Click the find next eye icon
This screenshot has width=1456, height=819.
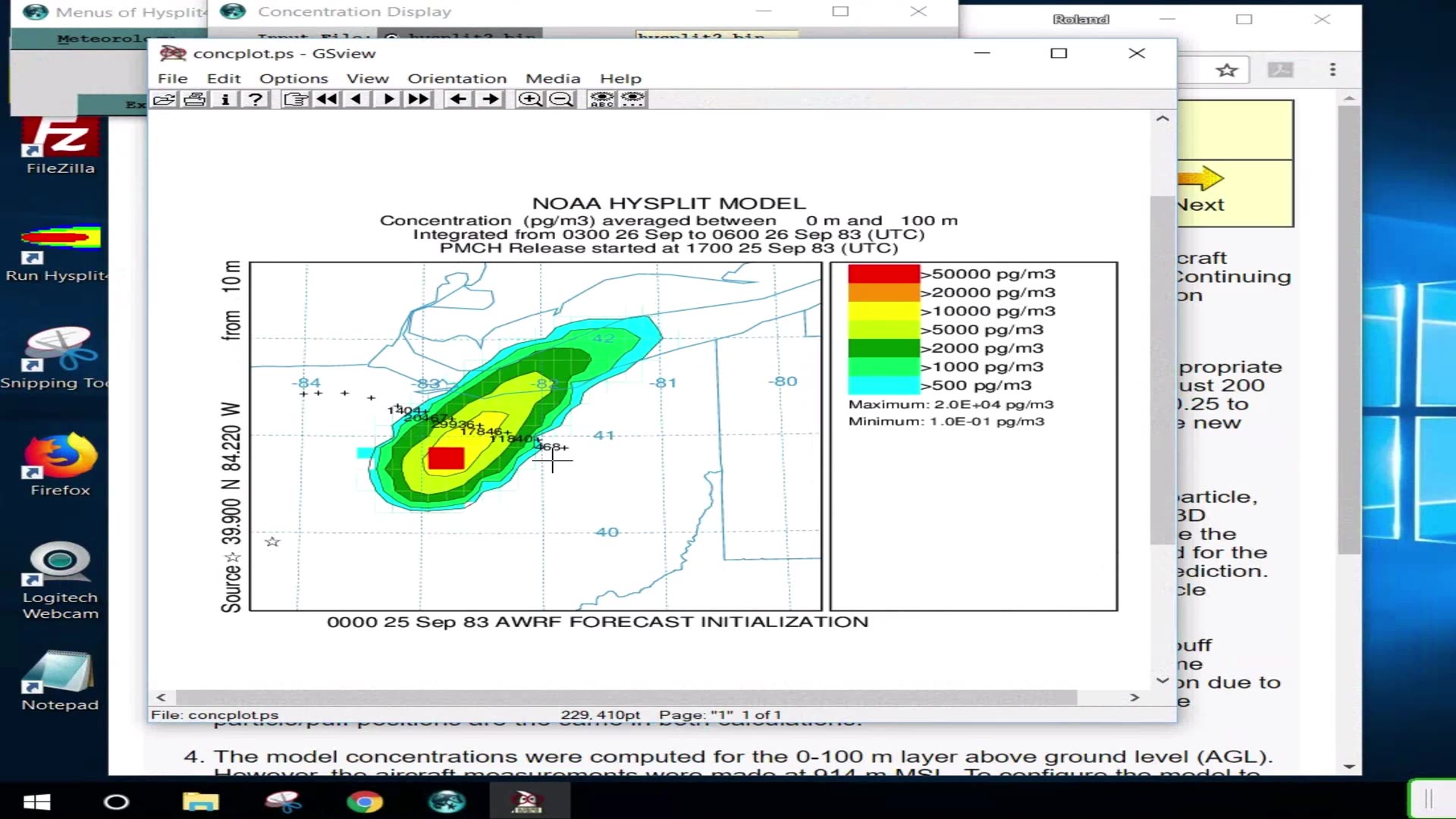(x=632, y=99)
